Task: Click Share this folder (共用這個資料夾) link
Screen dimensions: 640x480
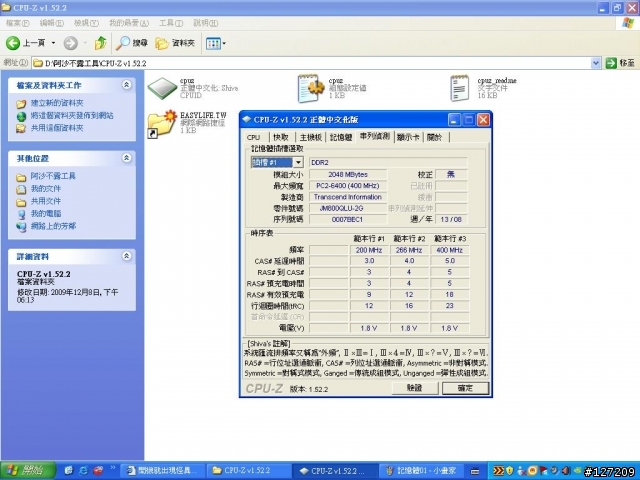Action: tap(57, 128)
